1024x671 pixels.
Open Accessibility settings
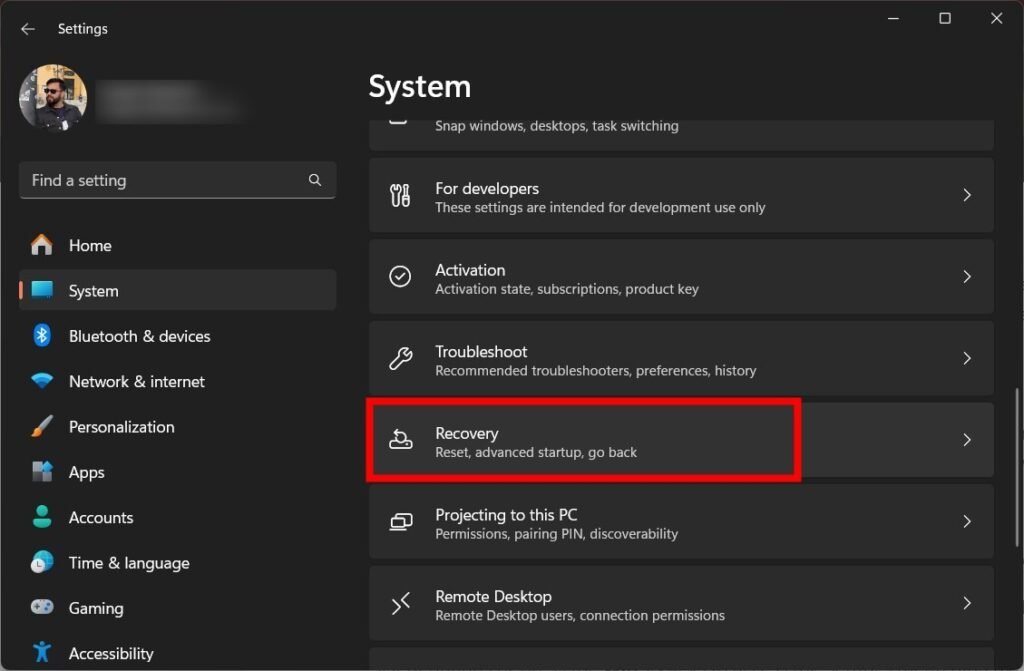(x=178, y=653)
